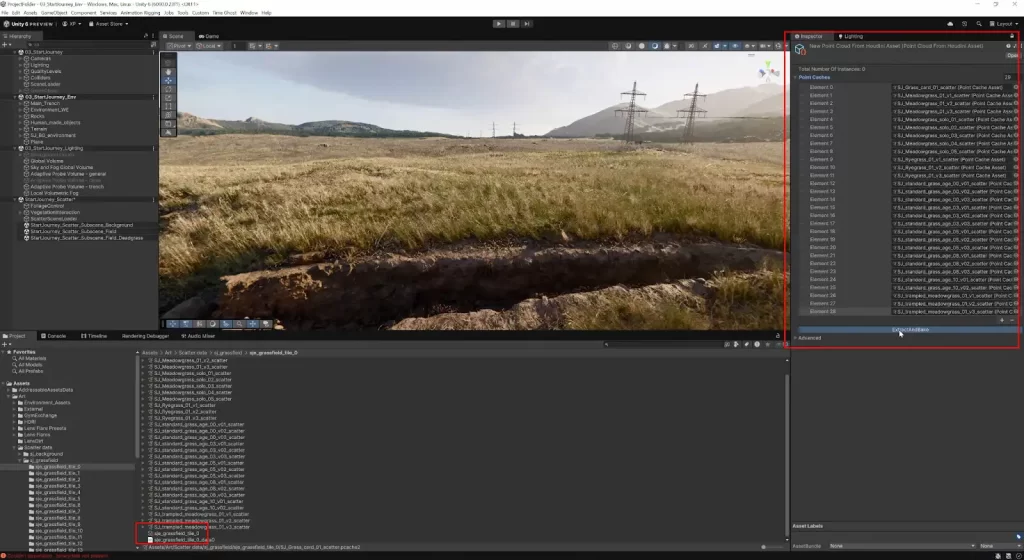Click the Open button in Inspector
The image size is (1024, 560).
click(x=1011, y=56)
